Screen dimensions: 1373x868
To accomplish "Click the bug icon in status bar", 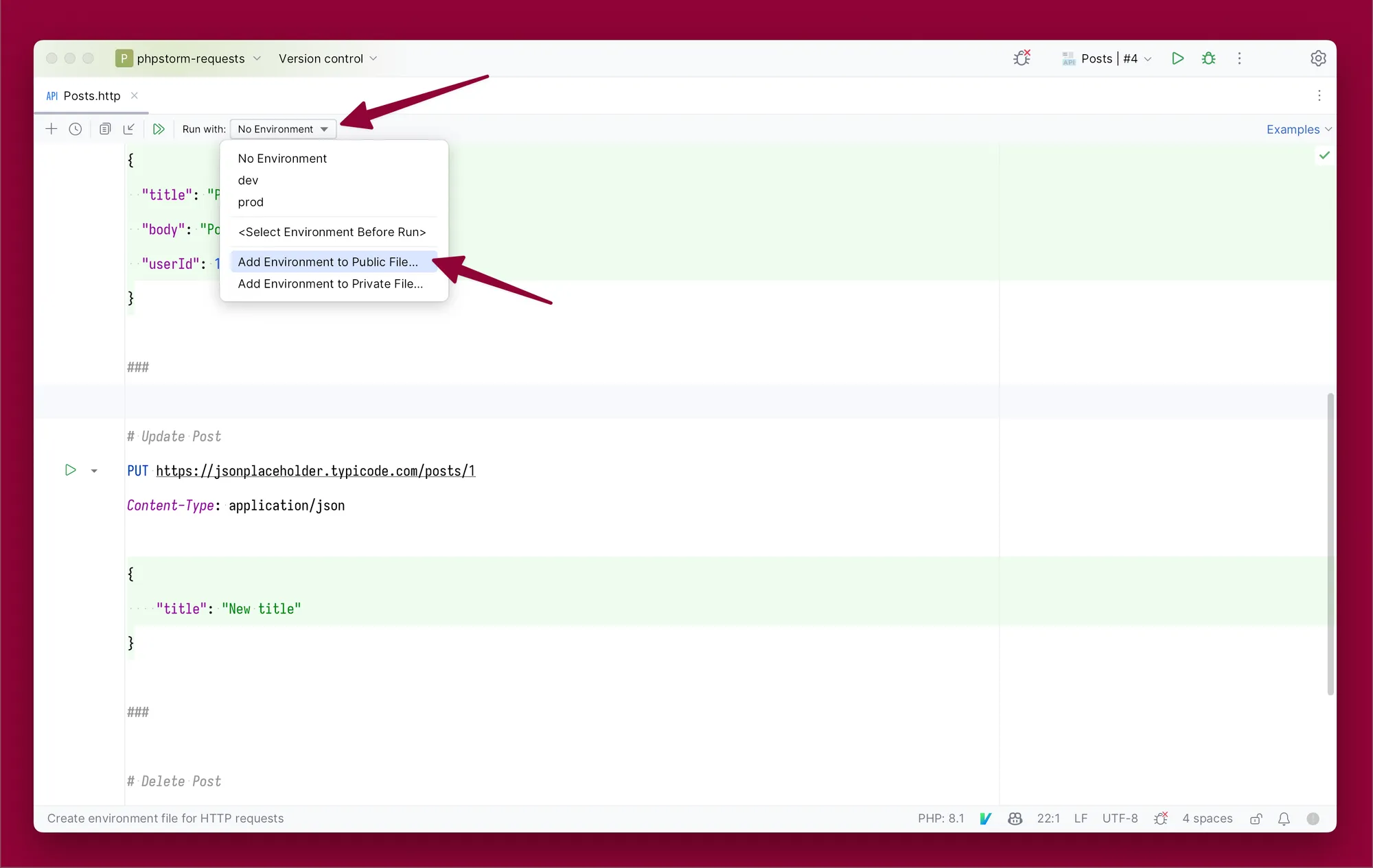I will pyautogui.click(x=1161, y=818).
